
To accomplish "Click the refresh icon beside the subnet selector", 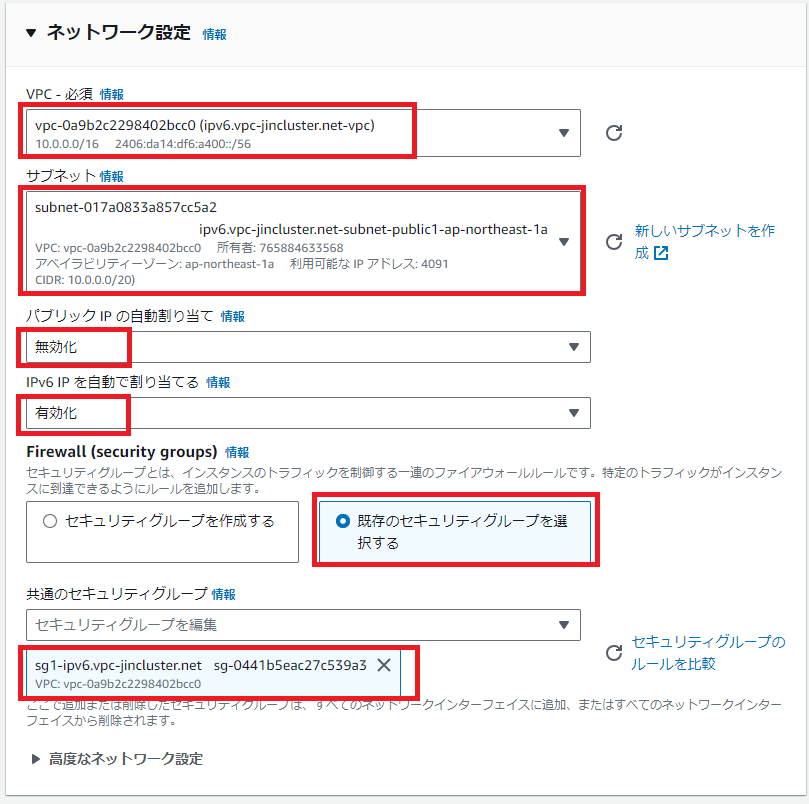I will coord(614,241).
